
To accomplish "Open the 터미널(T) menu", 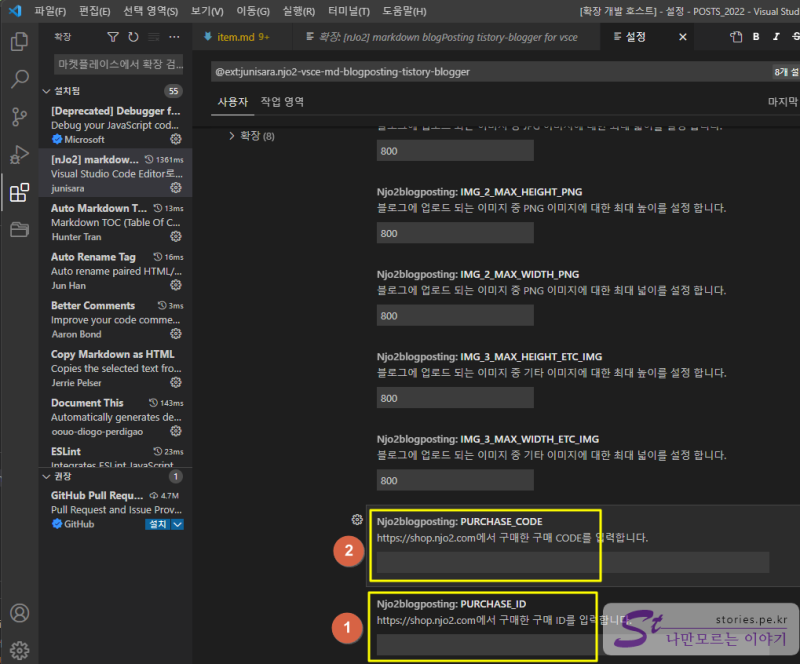I will click(x=348, y=11).
